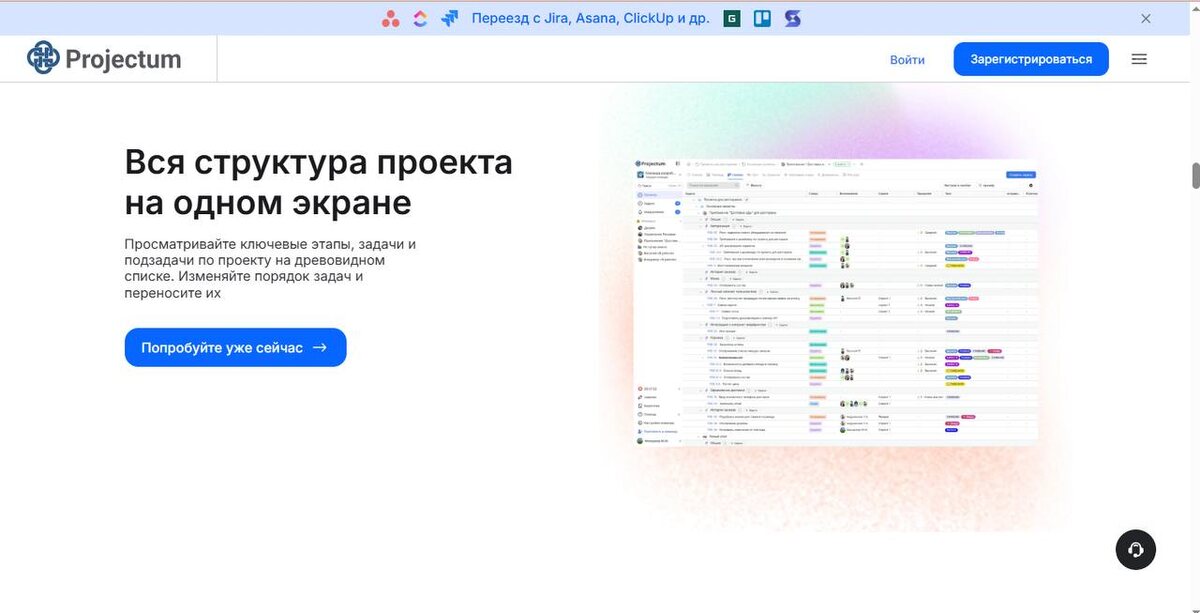
Task: Open the support chat headset icon
Action: [x=1136, y=549]
